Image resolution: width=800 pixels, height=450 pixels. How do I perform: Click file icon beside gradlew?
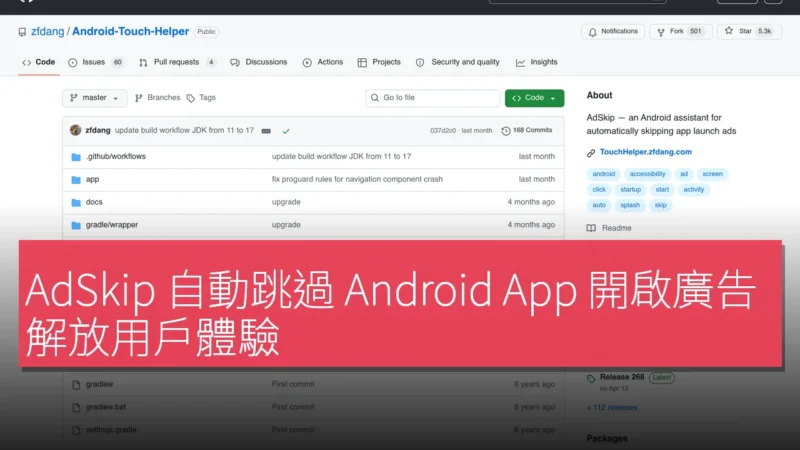coord(76,385)
